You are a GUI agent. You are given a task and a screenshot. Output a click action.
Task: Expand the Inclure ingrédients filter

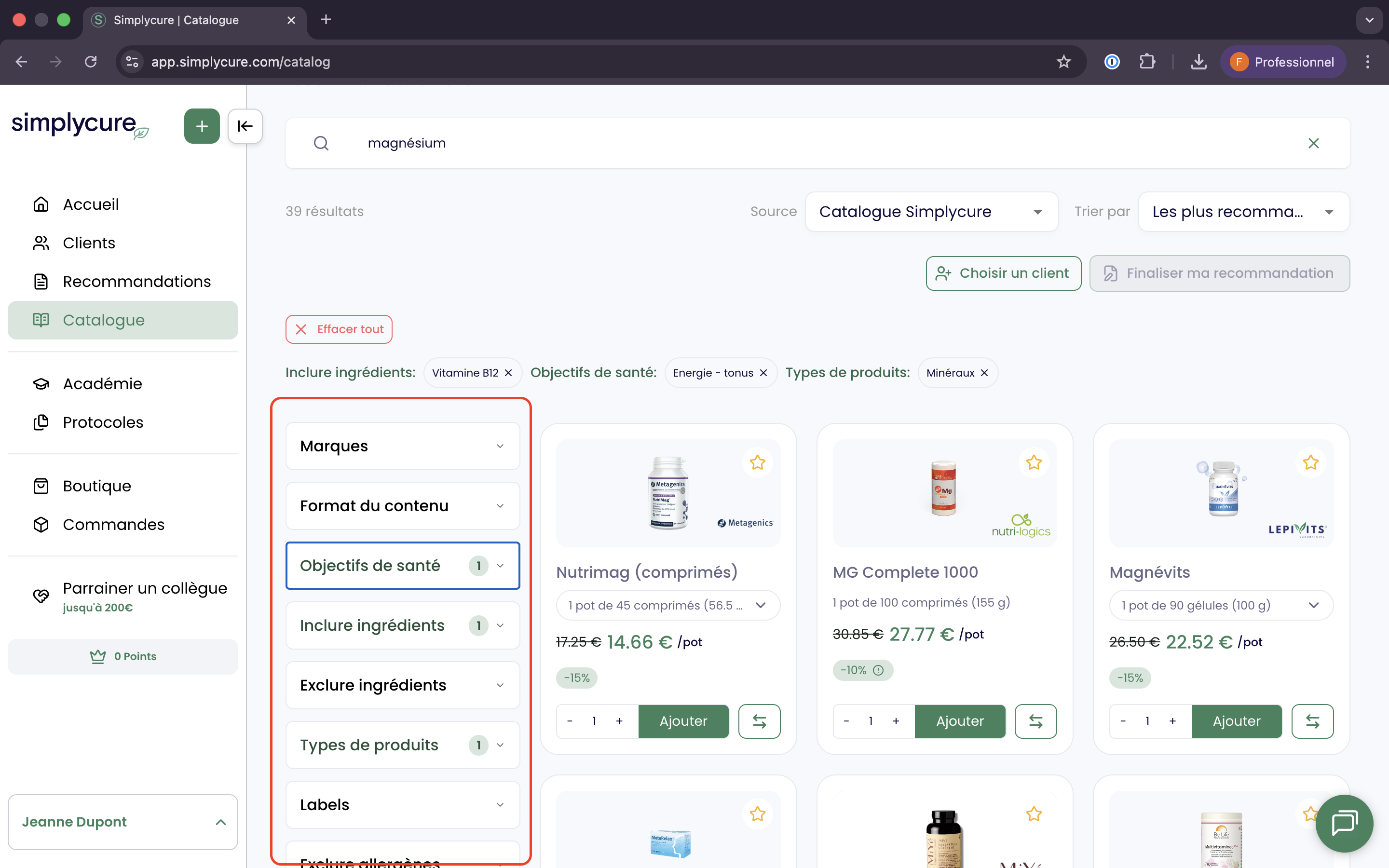point(402,625)
